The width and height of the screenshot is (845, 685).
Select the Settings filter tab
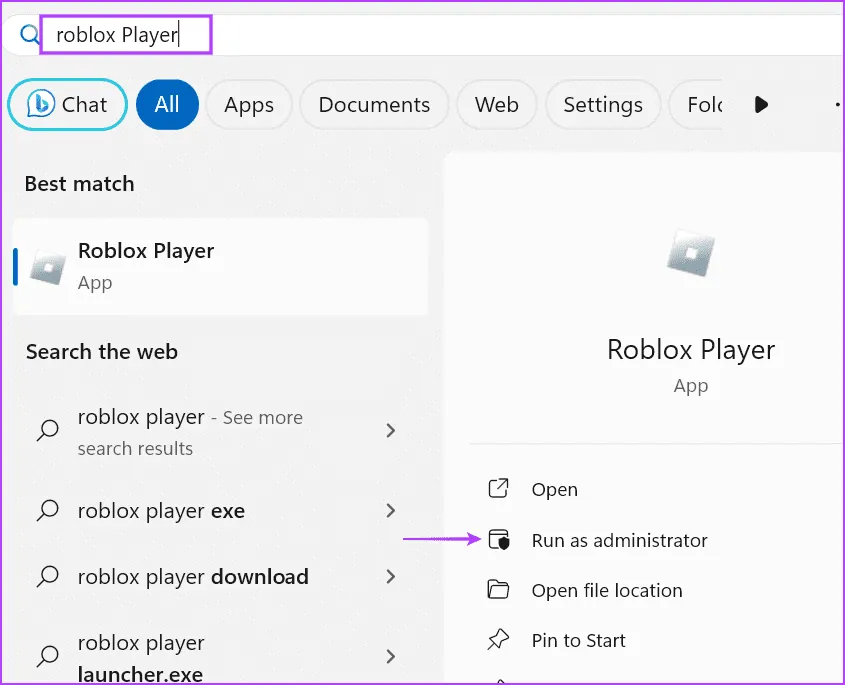602,105
